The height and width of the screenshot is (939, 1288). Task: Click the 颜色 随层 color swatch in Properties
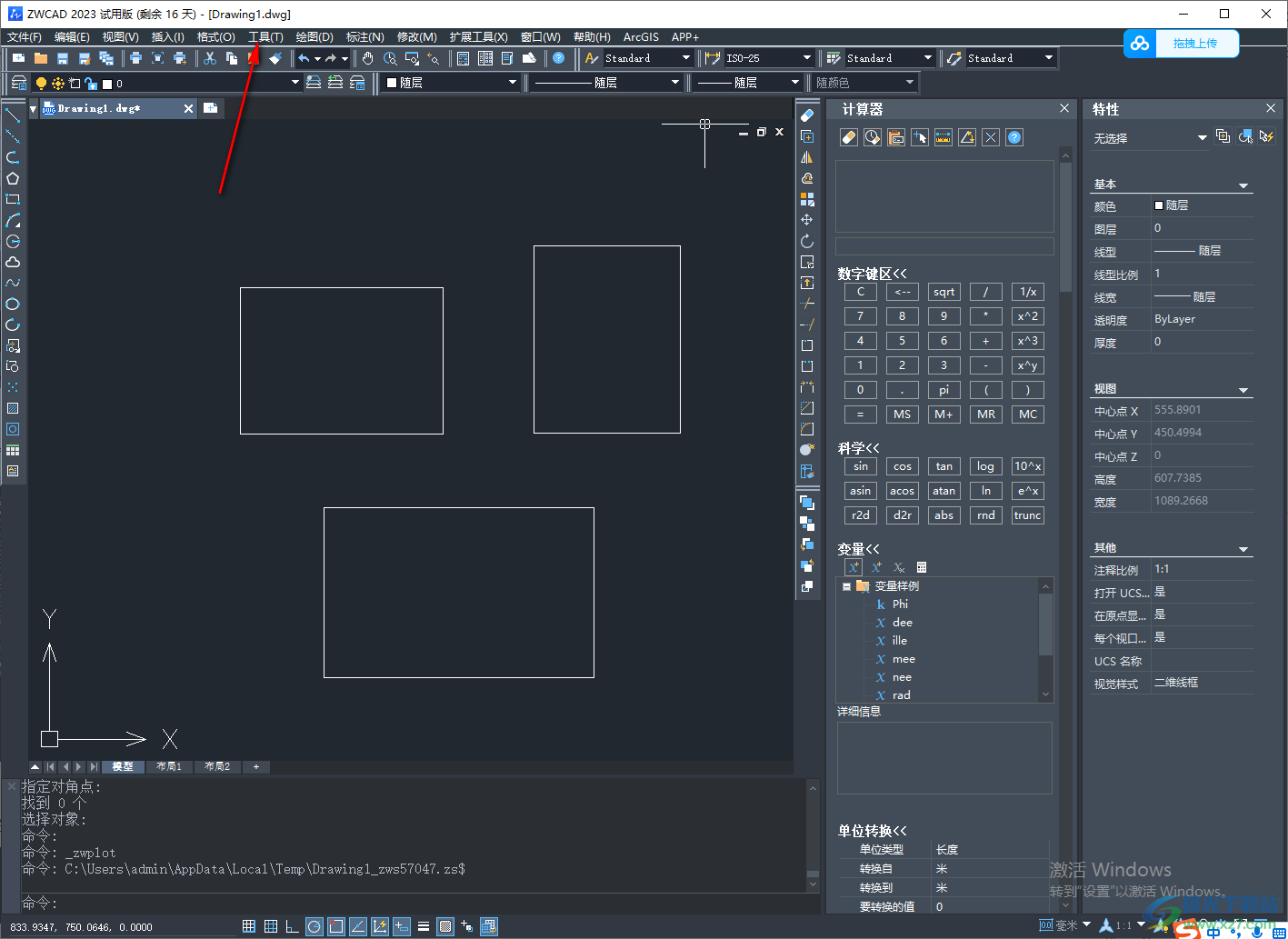point(1159,205)
